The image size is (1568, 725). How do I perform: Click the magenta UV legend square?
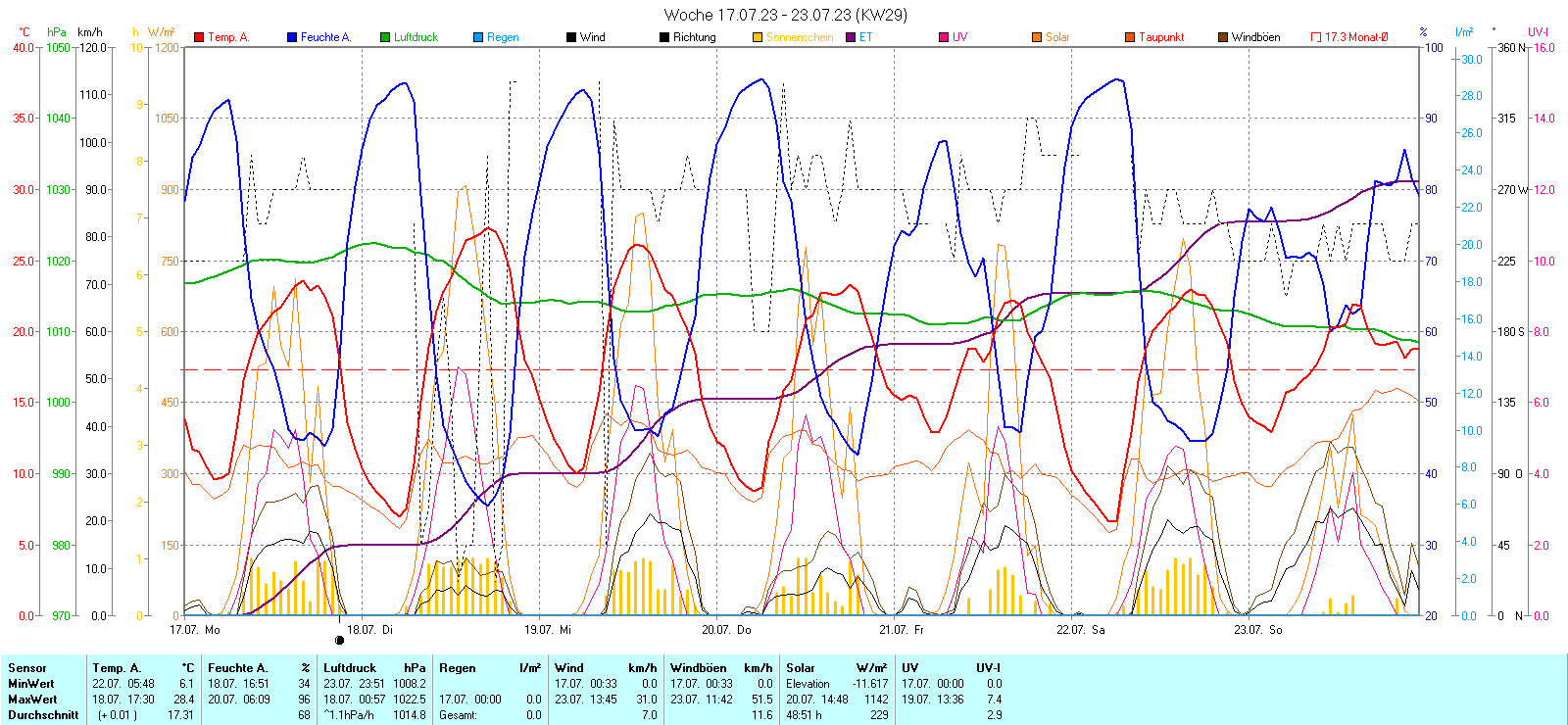944,38
